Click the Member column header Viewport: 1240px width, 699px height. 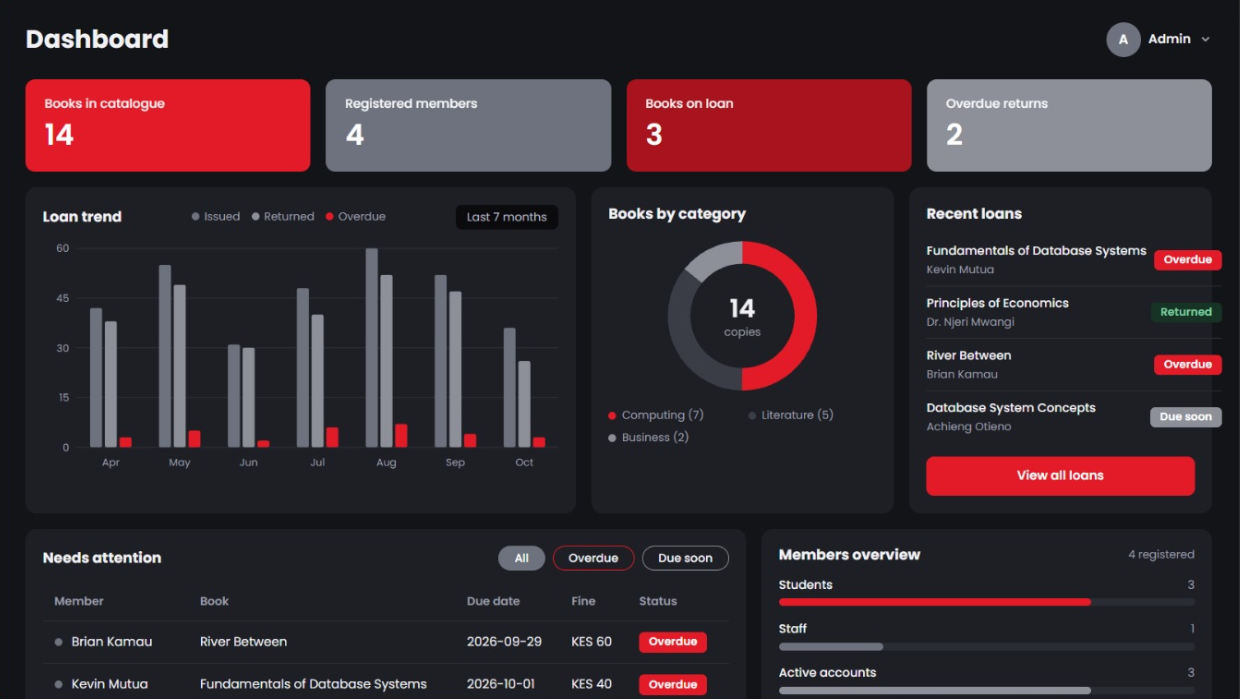pyautogui.click(x=79, y=601)
